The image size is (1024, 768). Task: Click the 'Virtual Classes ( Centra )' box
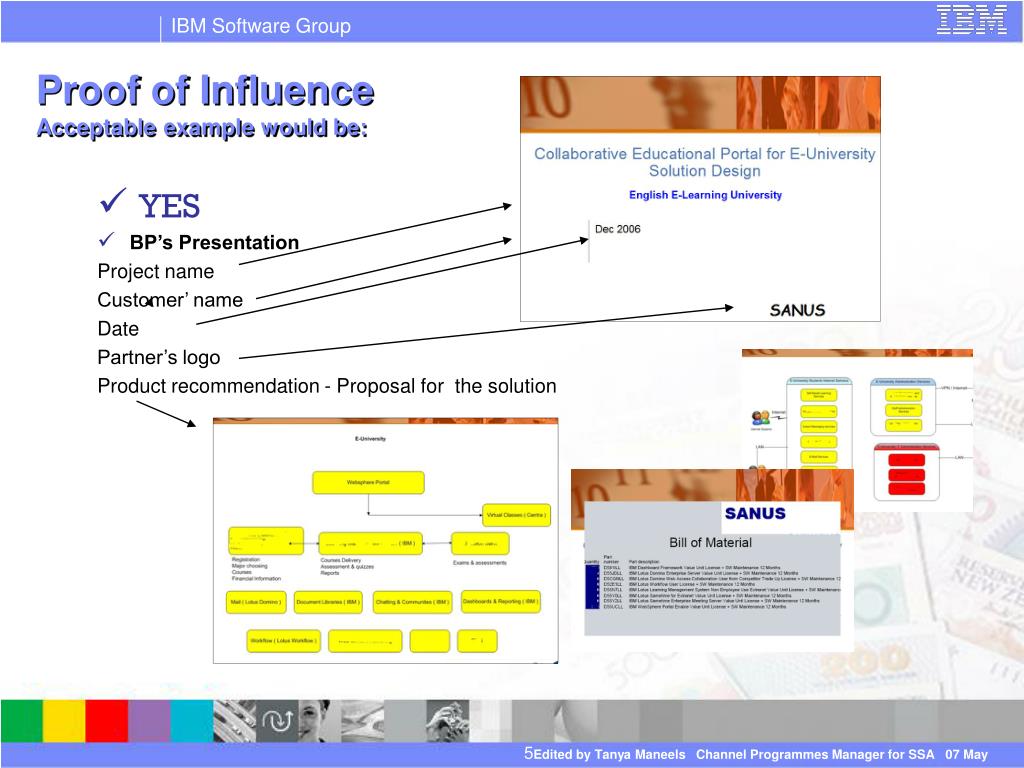coord(516,515)
